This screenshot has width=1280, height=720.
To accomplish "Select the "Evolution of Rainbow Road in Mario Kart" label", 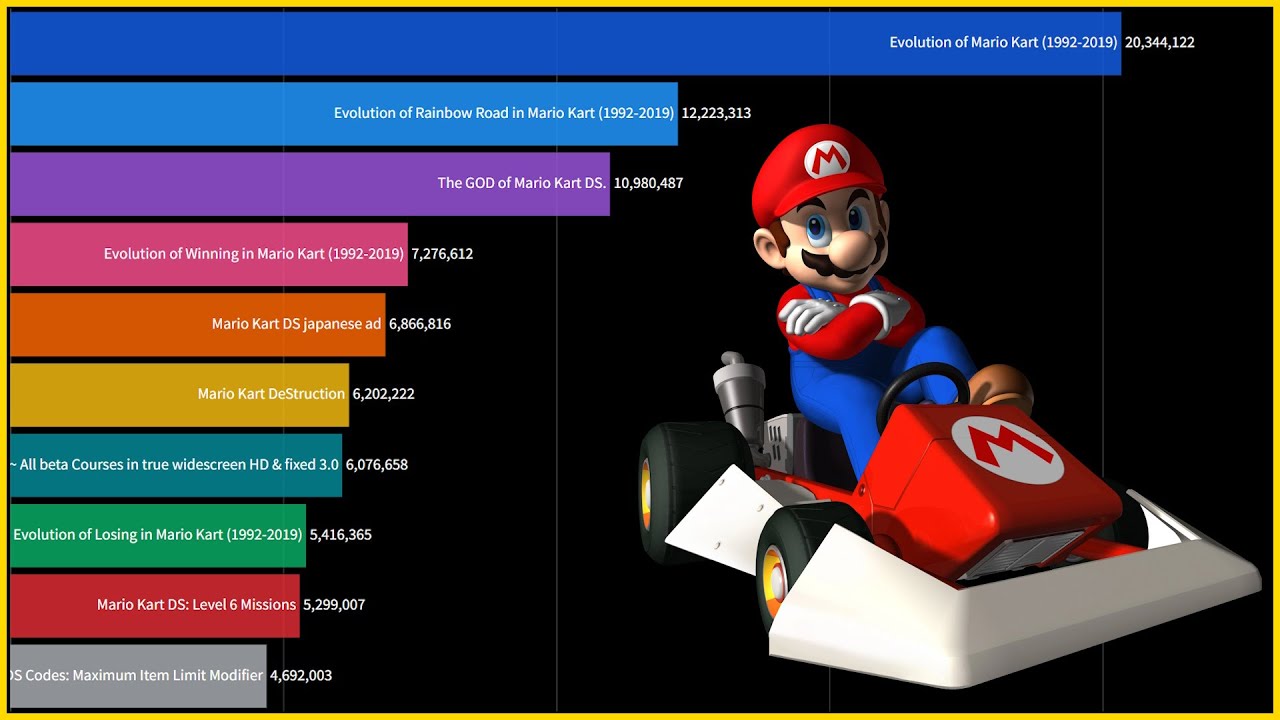I will tap(504, 113).
